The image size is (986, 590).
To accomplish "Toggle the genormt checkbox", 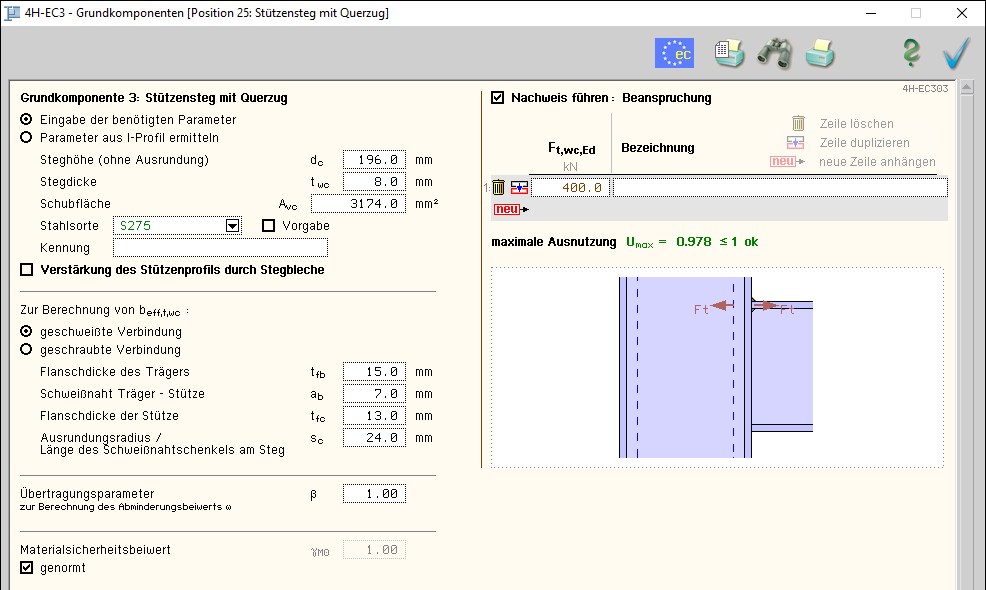I will click(x=27, y=568).
